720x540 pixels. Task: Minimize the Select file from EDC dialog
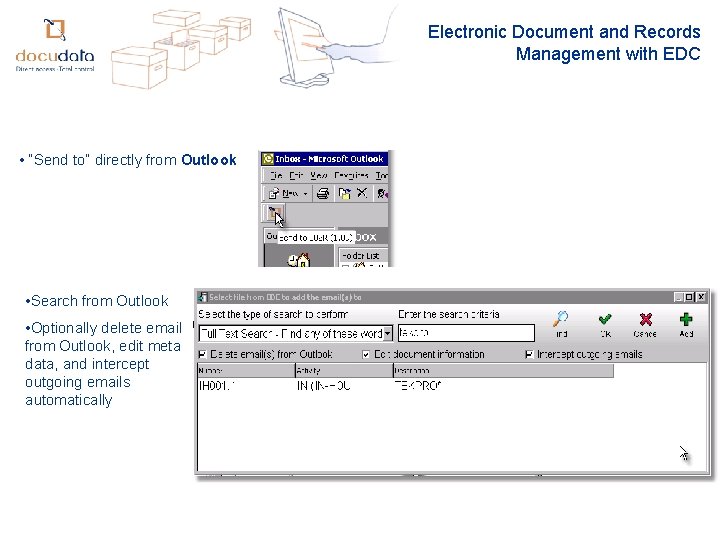pyautogui.click(x=679, y=297)
